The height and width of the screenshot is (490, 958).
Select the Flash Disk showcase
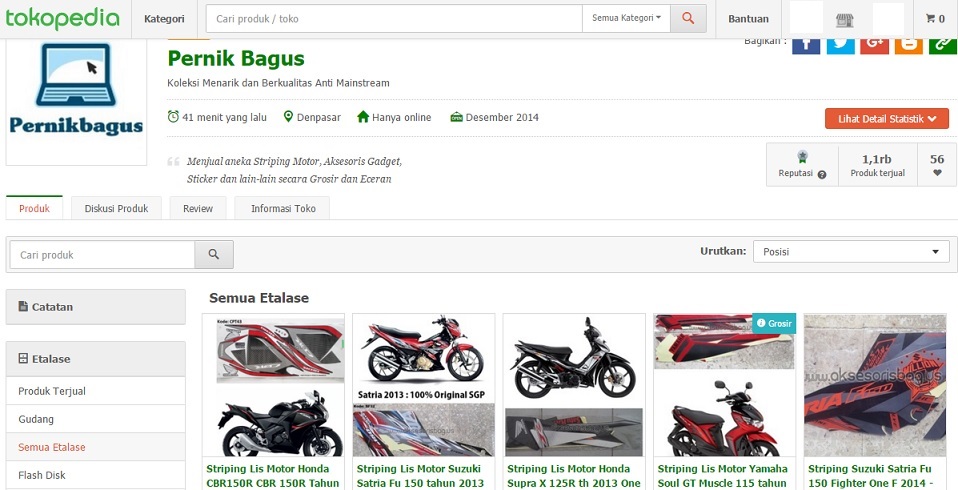click(95, 475)
